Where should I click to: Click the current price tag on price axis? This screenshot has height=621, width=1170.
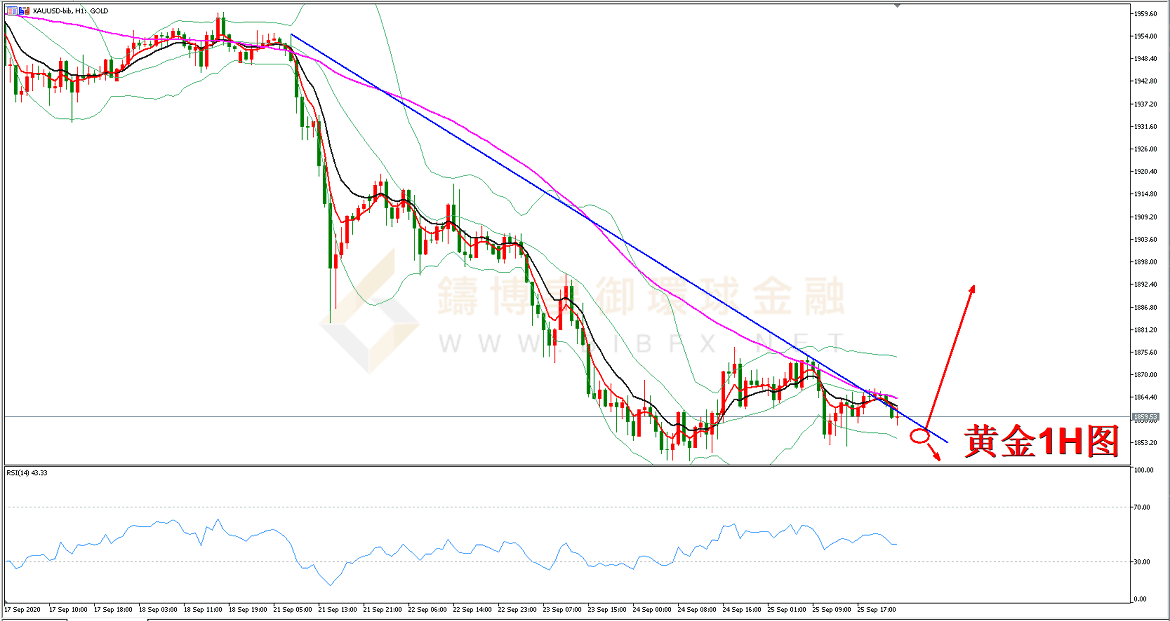point(1144,417)
